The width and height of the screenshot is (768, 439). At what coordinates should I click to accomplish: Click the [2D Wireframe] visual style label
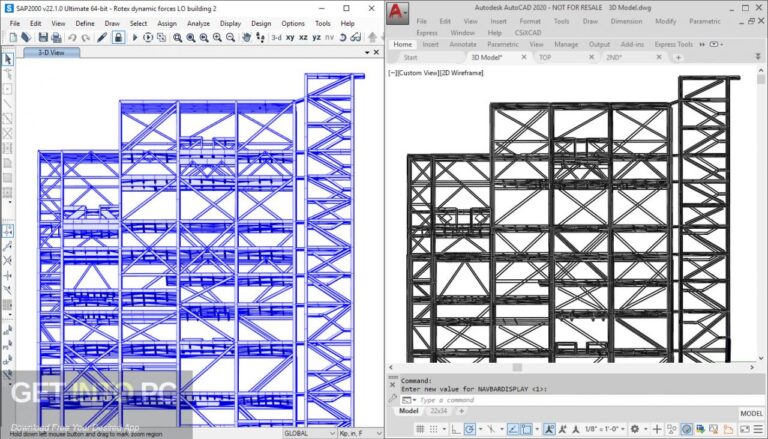click(461, 73)
